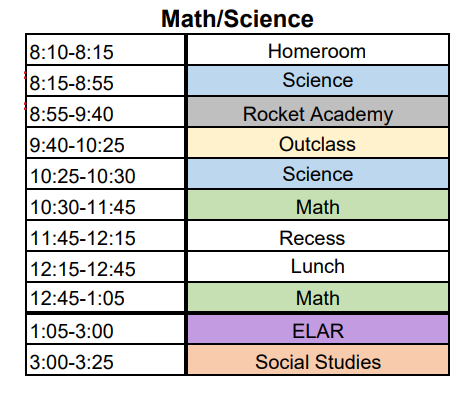469x399 pixels.
Task: Select the Lunch cell
Action: [318, 267]
